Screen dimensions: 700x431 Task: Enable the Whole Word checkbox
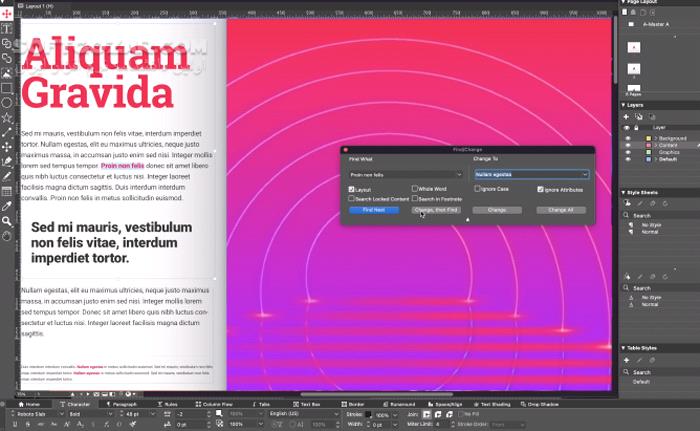point(415,188)
